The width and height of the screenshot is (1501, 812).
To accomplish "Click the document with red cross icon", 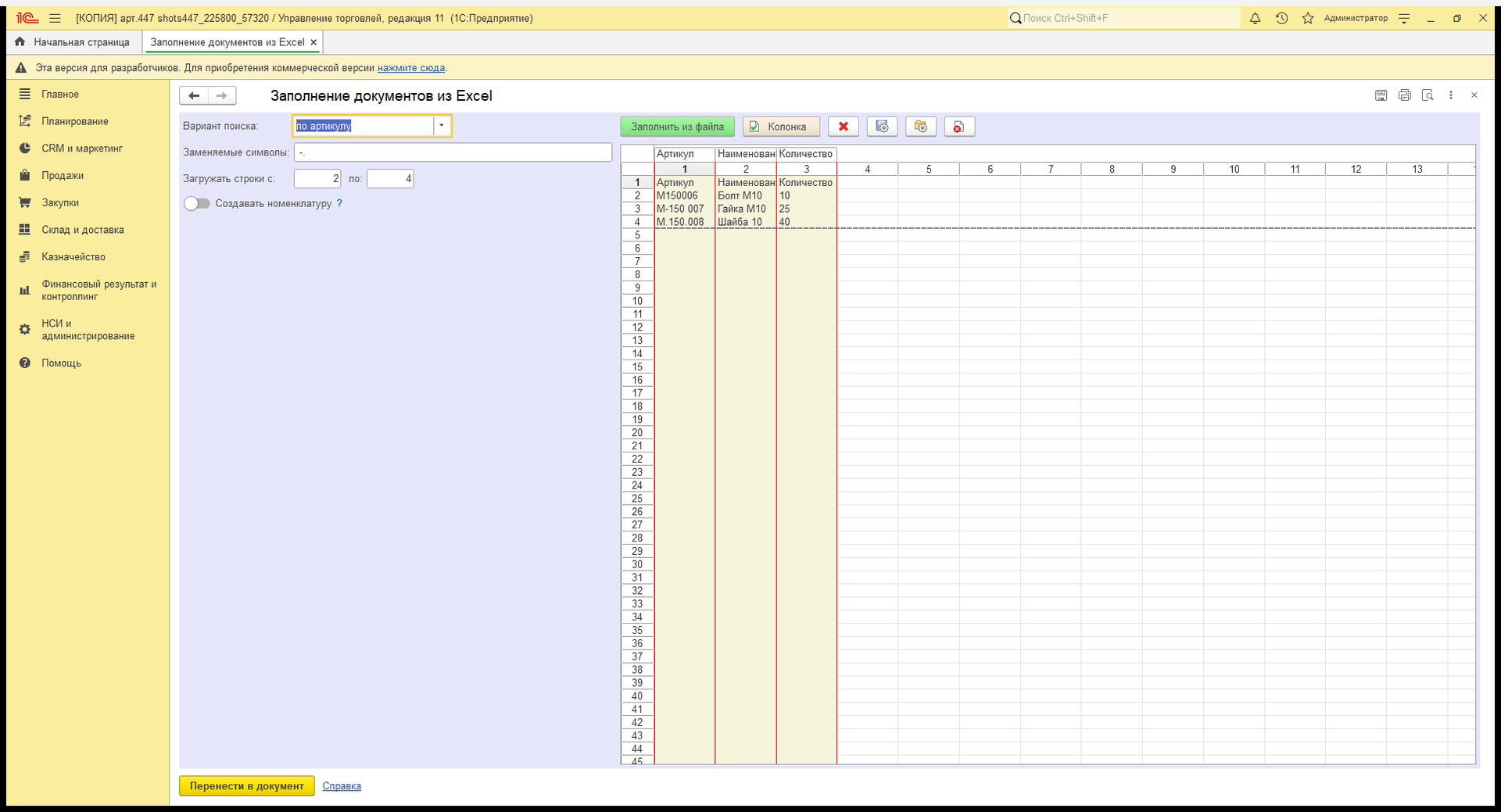I will pos(959,127).
